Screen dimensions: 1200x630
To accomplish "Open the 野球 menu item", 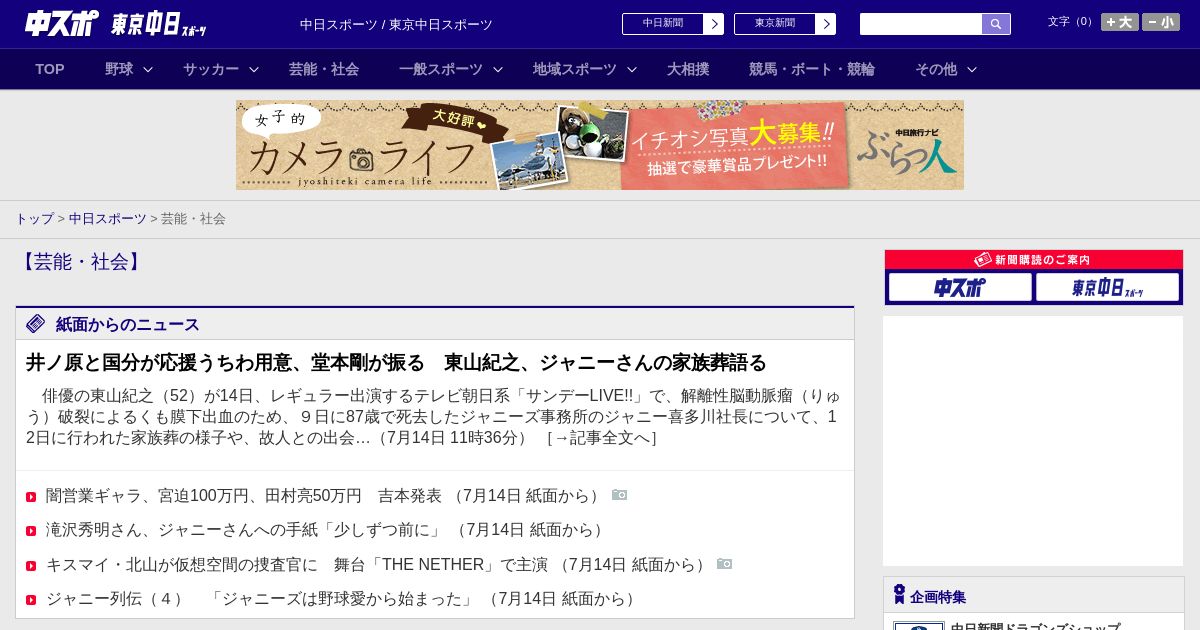I will 119,69.
